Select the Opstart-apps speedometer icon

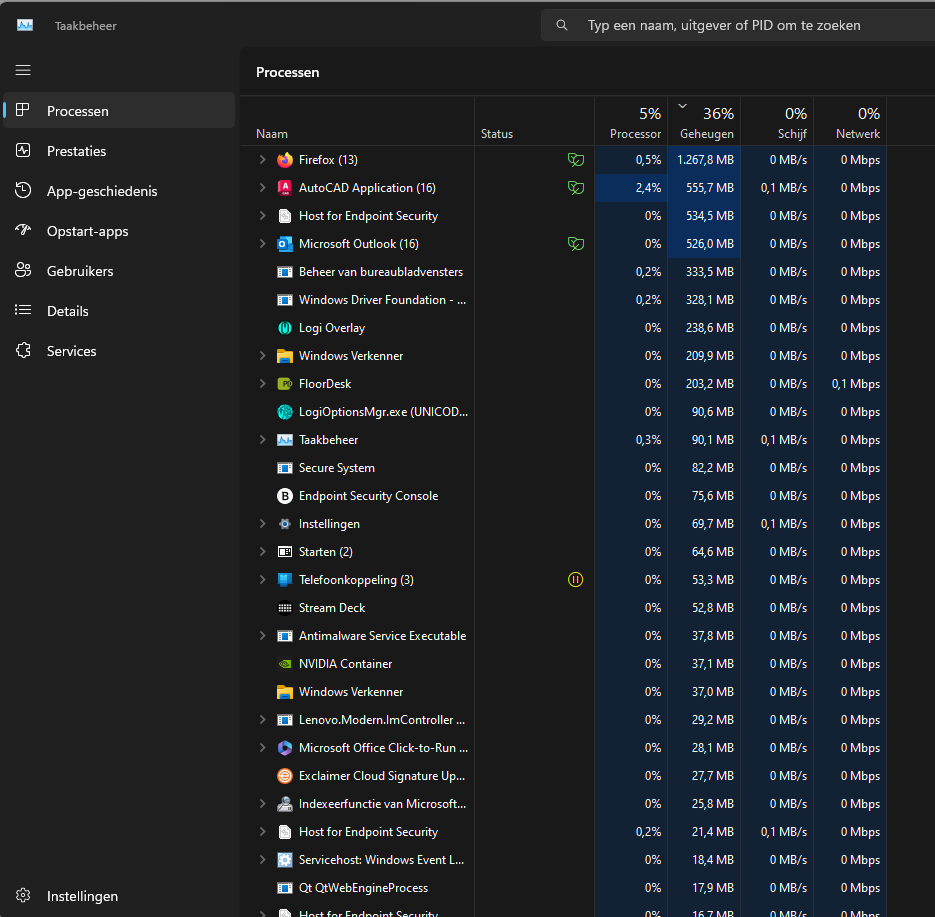(x=23, y=230)
